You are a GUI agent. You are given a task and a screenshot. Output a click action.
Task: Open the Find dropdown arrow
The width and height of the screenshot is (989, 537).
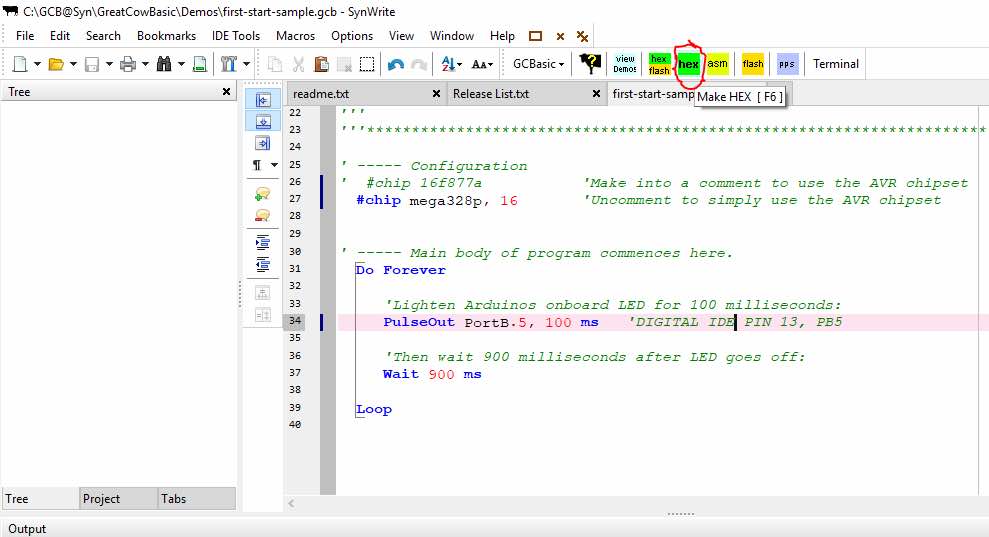pyautogui.click(x=181, y=64)
